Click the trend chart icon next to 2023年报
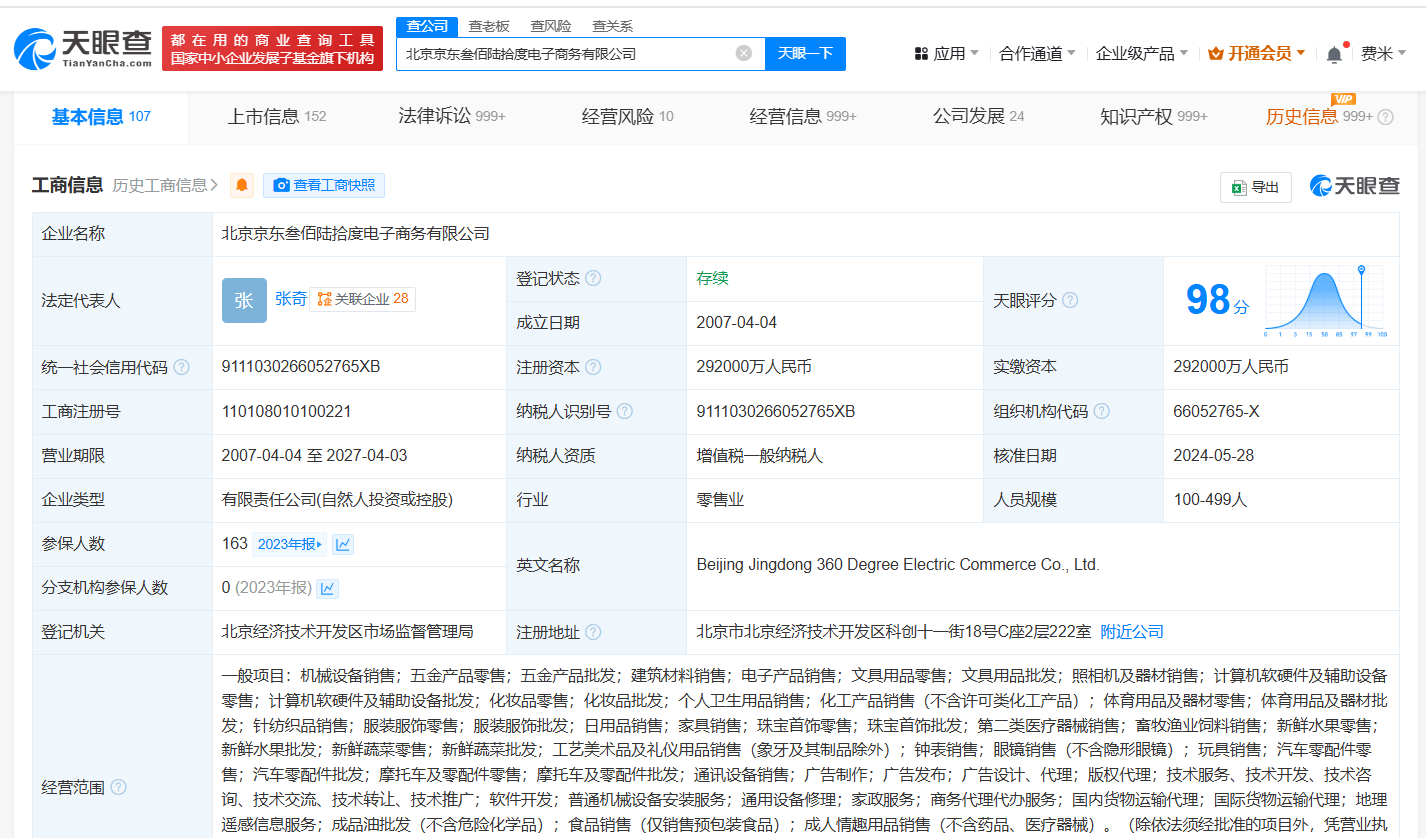Viewport: 1426px width, 838px height. coord(343,544)
